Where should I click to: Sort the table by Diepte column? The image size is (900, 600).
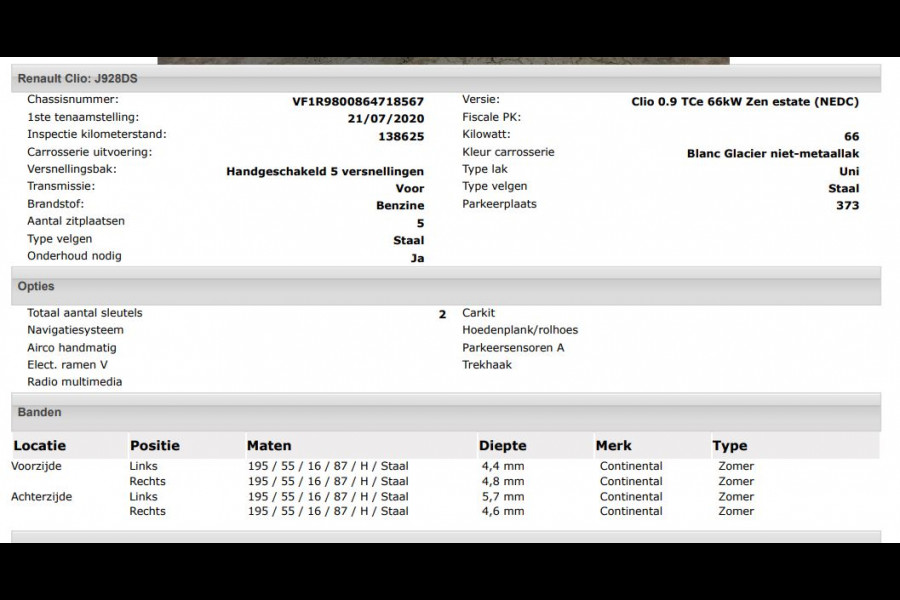click(x=502, y=445)
